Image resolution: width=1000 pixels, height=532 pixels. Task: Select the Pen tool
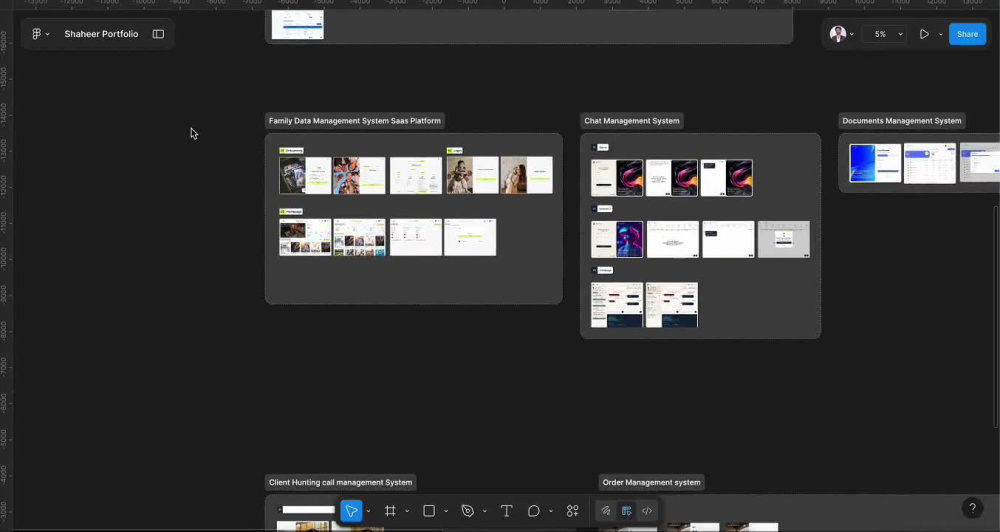467,510
